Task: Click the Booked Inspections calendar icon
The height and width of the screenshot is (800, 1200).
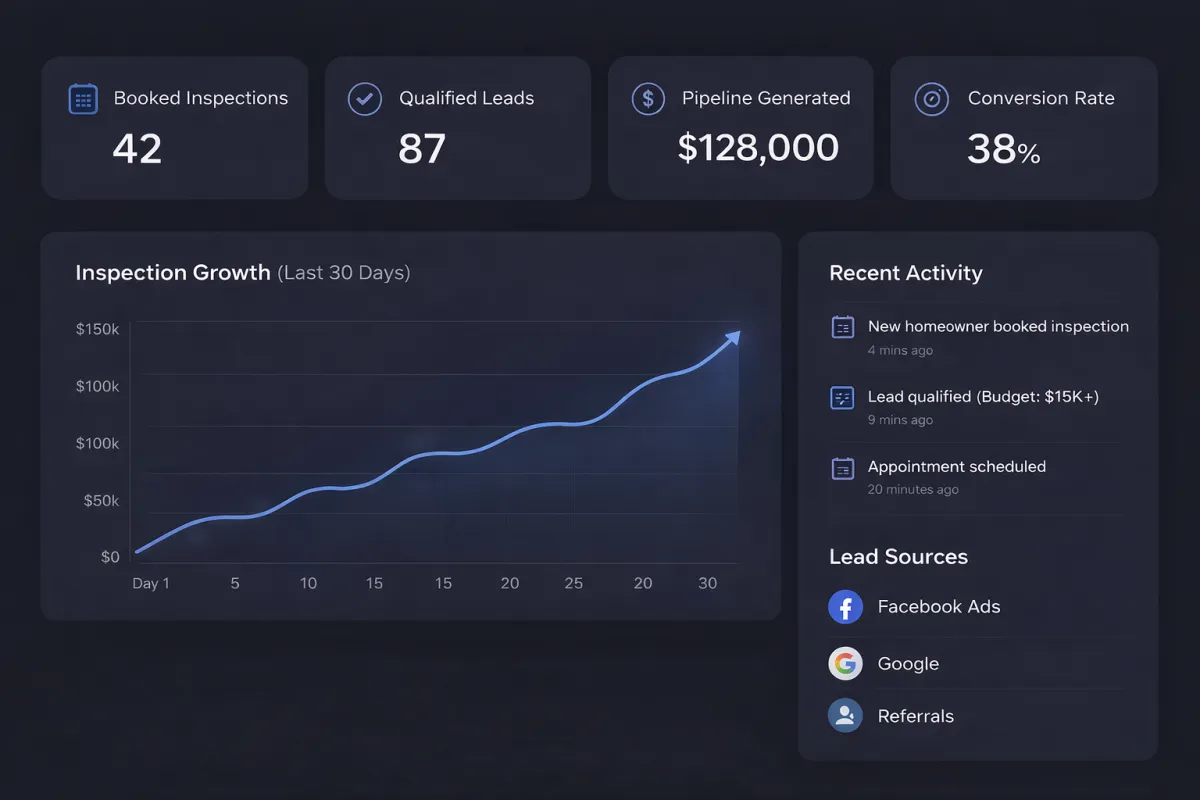Action: click(x=83, y=99)
